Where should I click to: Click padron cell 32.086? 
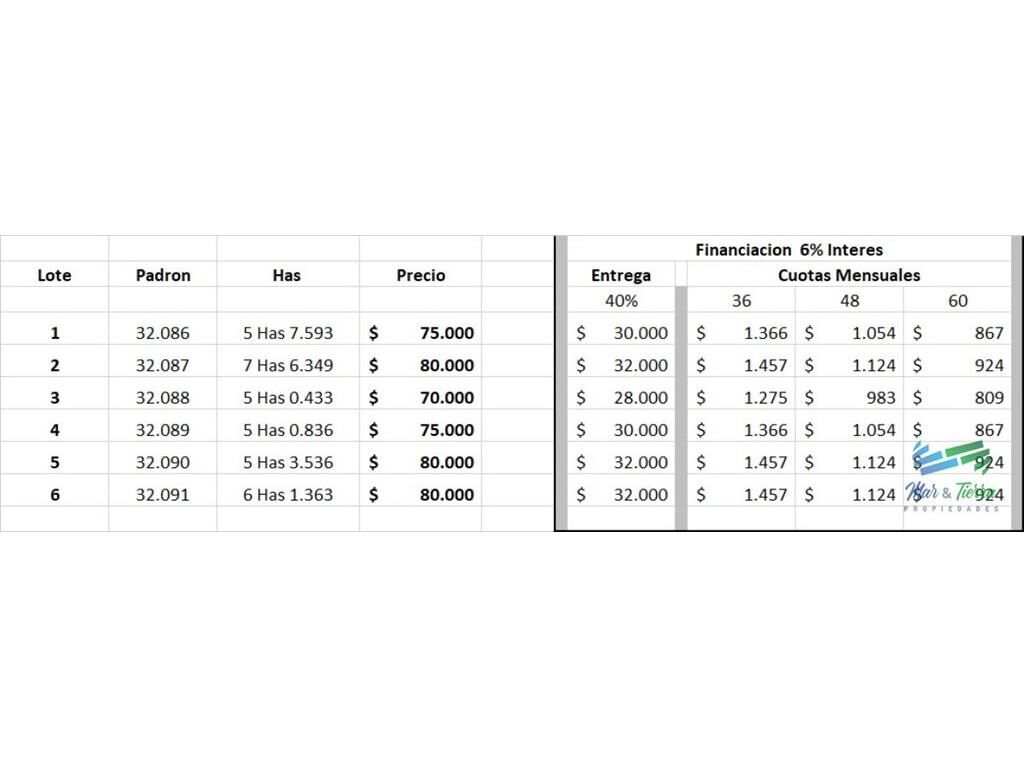click(x=163, y=333)
